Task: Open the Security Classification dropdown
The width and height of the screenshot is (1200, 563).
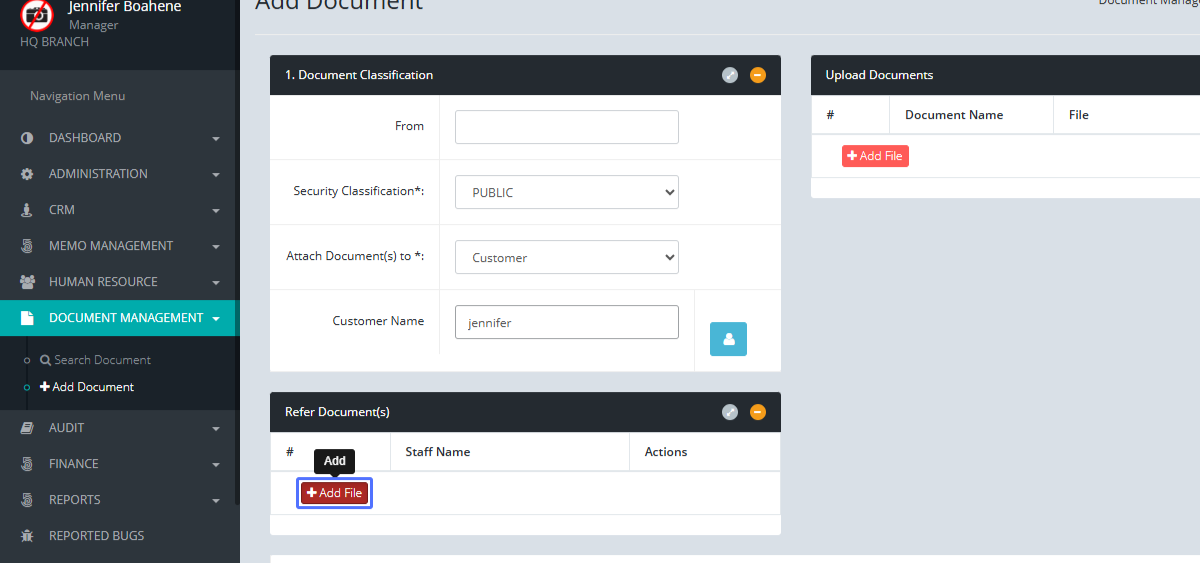Action: [566, 192]
